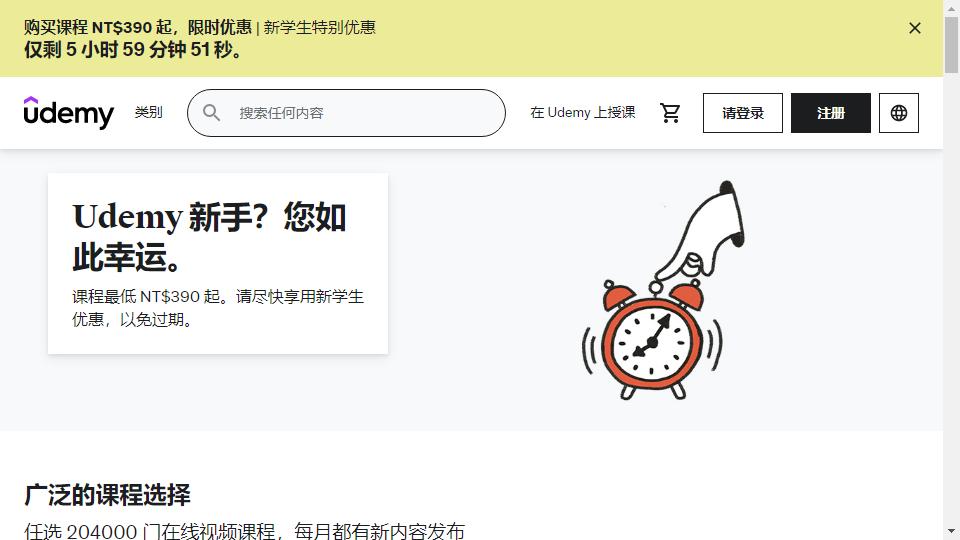This screenshot has height=540, width=960.
Task: Open the shopping cart icon
Action: tap(670, 113)
